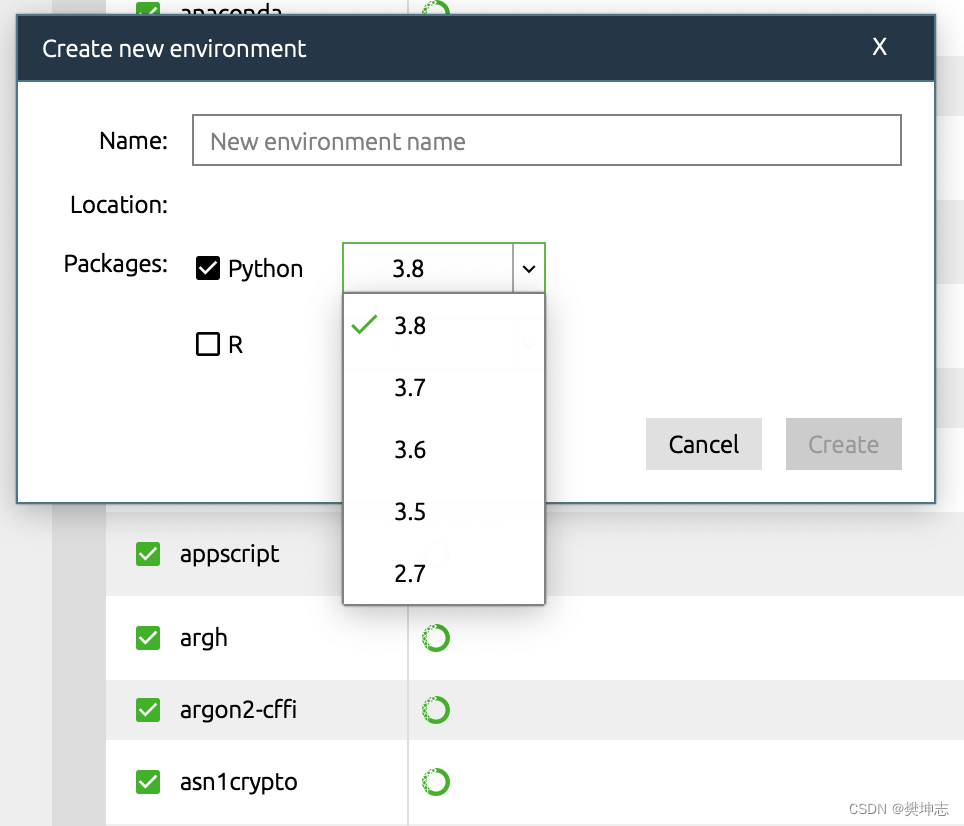
Task: Toggle the argh package checkbox
Action: click(x=148, y=638)
